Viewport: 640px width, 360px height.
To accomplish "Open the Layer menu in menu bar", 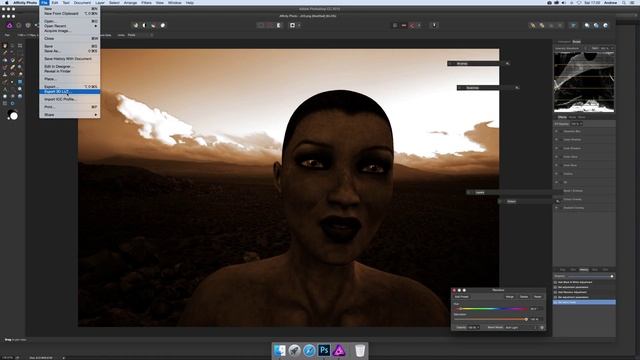I will pyautogui.click(x=100, y=2).
